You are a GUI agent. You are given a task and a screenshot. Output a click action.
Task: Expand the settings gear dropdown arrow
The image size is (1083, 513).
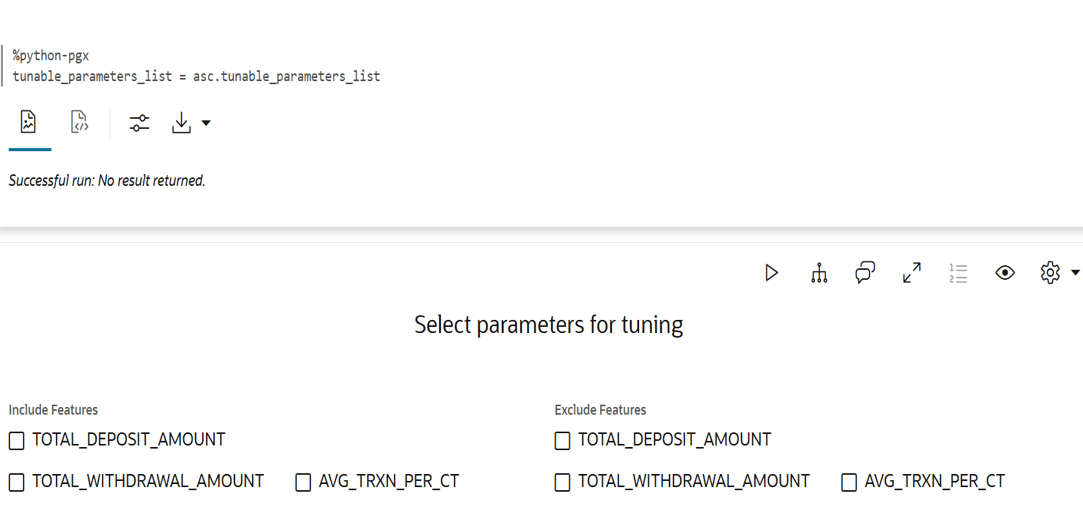pyautogui.click(x=1075, y=273)
